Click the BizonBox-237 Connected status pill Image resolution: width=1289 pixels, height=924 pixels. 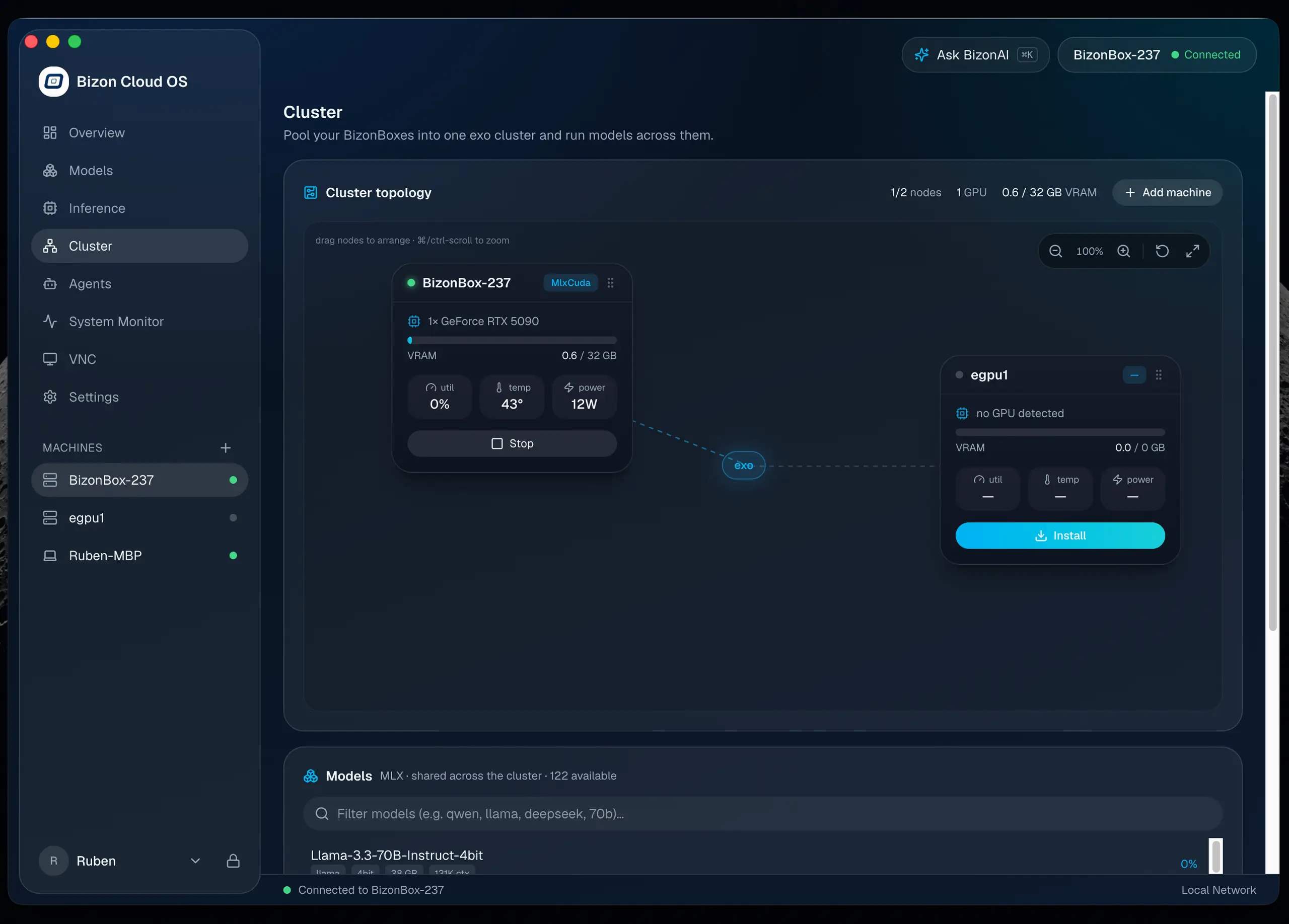pos(1157,55)
